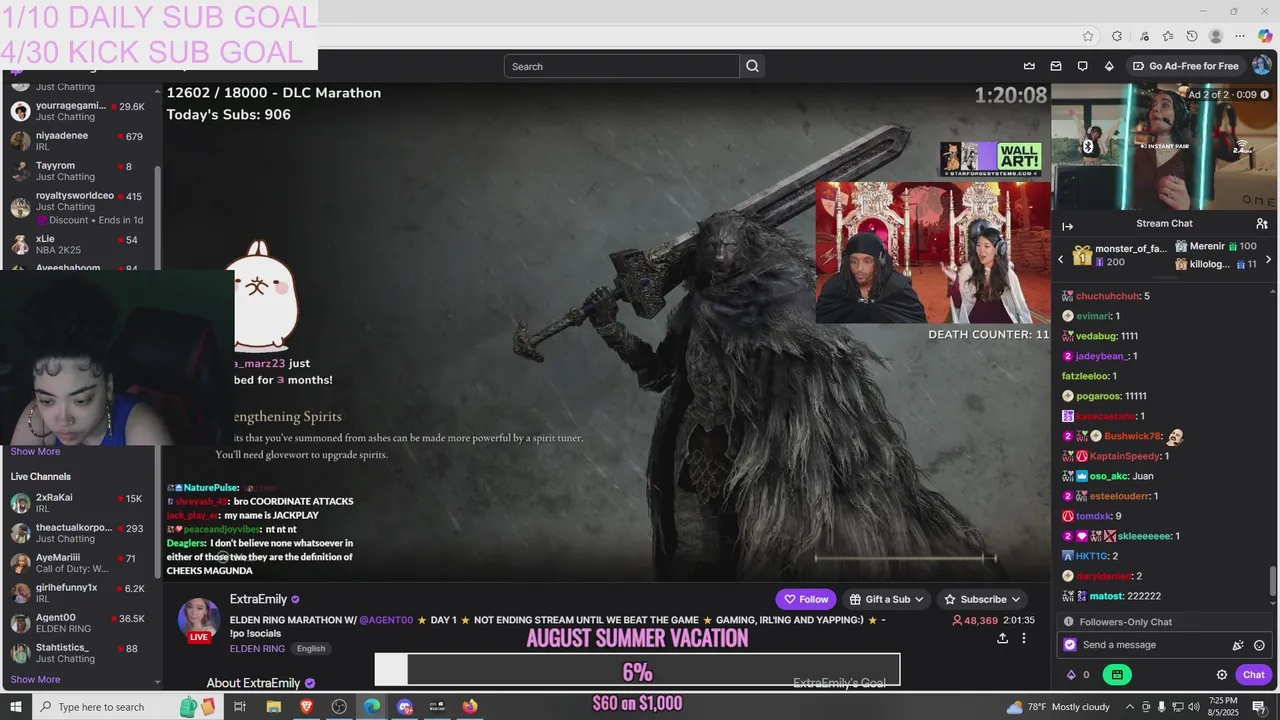
Task: Show previous gift leaderboard entry
Action: coord(1061,260)
